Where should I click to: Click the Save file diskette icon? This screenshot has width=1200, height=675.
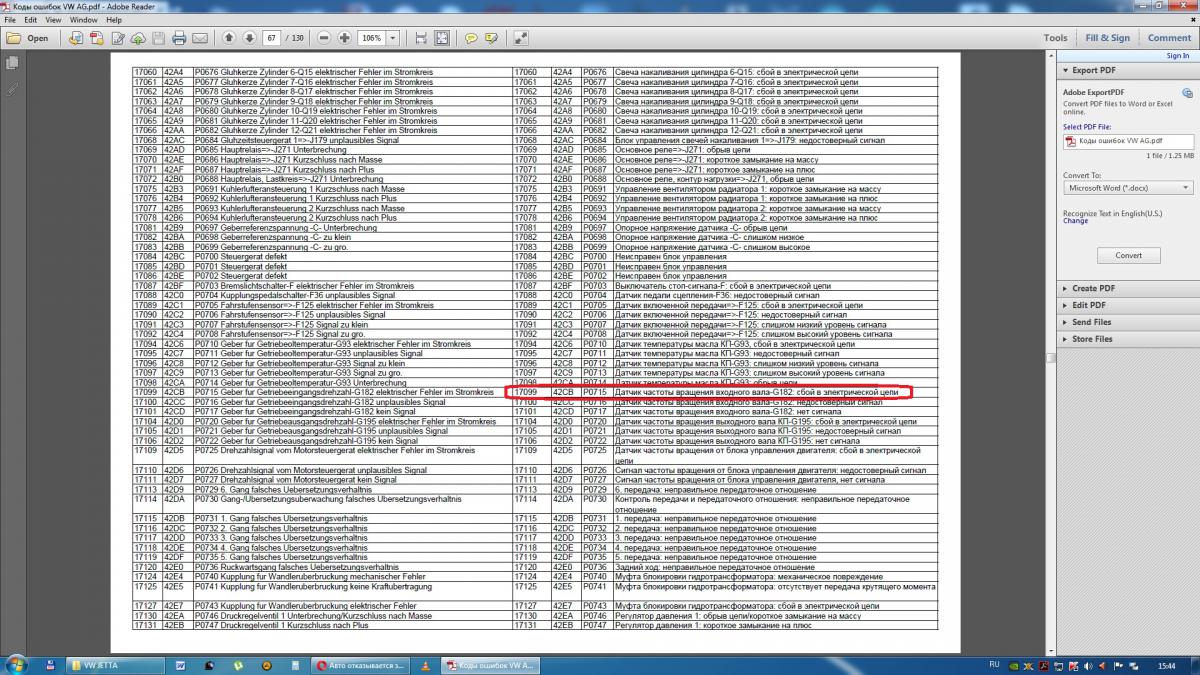(x=158, y=38)
